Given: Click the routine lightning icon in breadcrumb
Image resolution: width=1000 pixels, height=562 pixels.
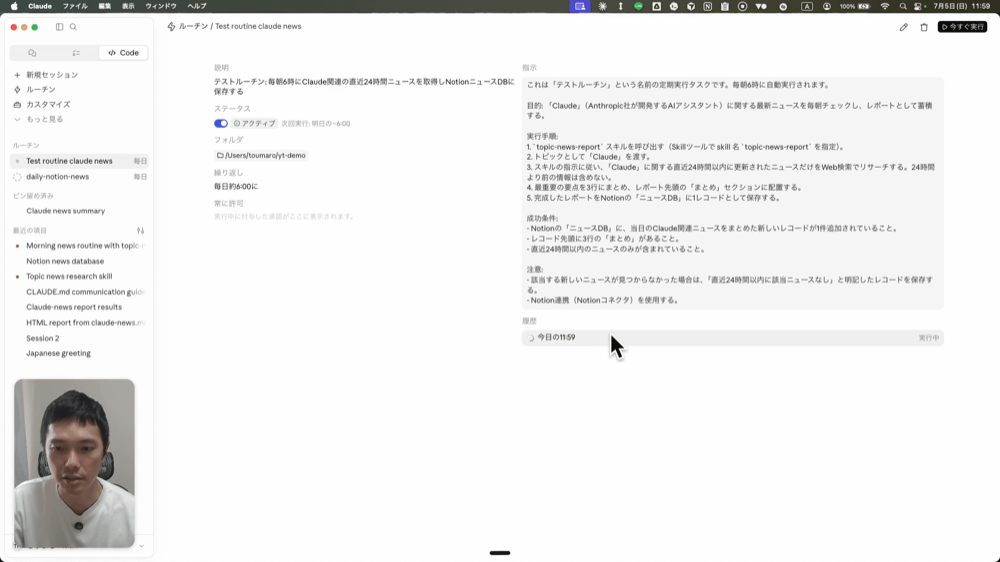Looking at the screenshot, I should pyautogui.click(x=171, y=27).
